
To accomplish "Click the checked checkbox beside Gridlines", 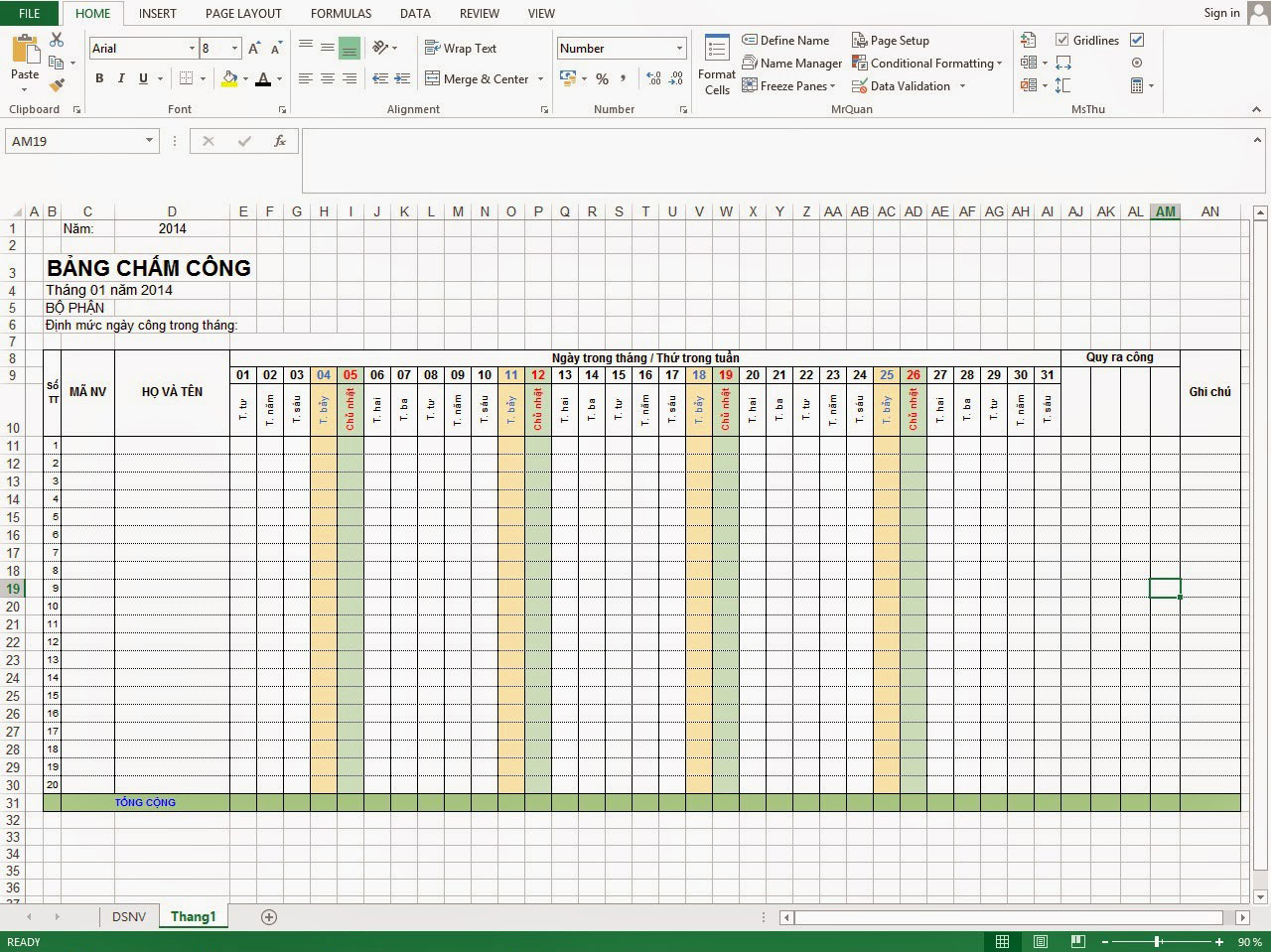I will [1136, 40].
